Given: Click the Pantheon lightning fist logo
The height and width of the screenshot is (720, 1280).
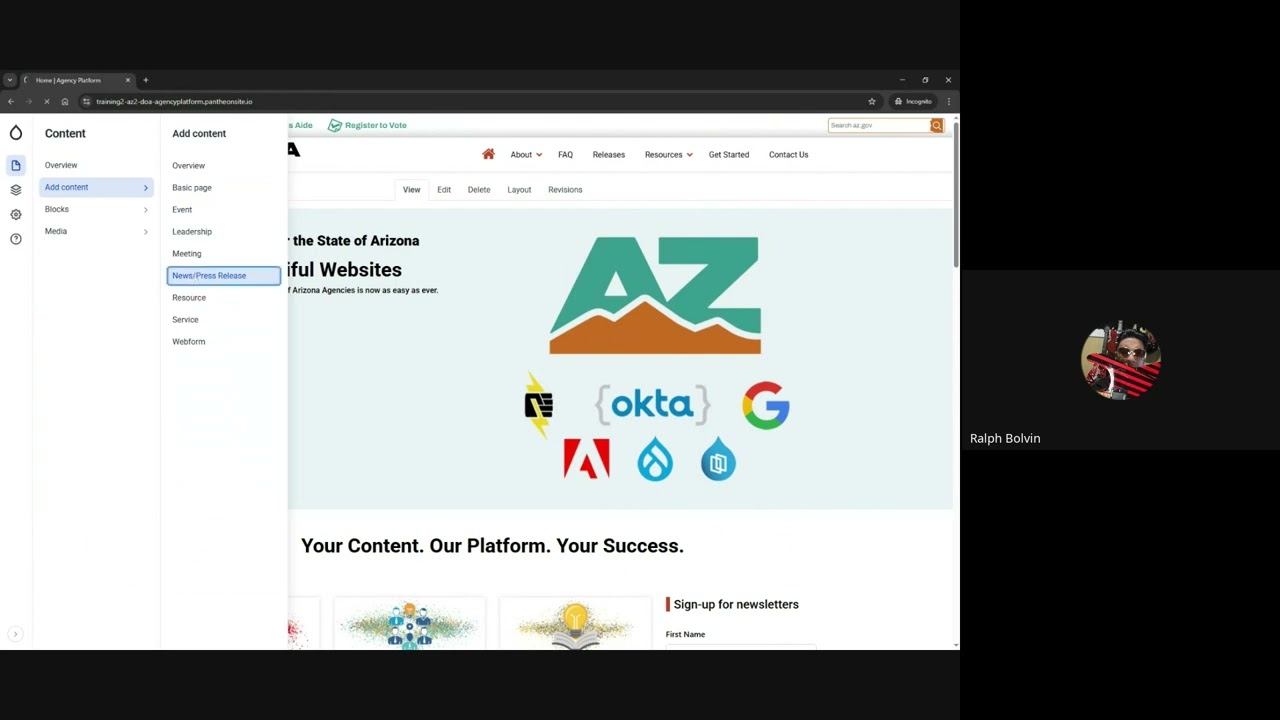Looking at the screenshot, I should (x=538, y=405).
